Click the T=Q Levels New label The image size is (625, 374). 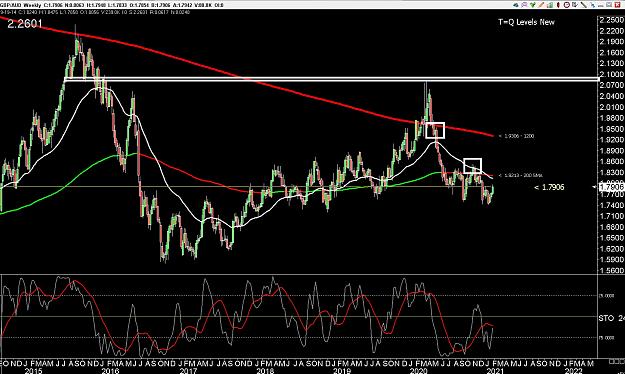pyautogui.click(x=526, y=22)
